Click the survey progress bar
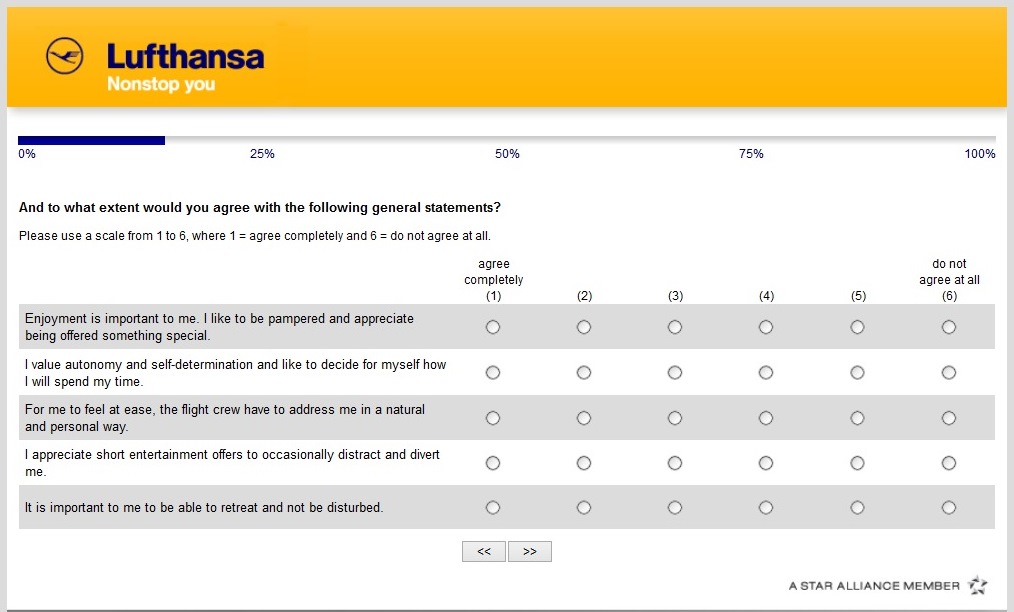This screenshot has height=612, width=1014. click(506, 140)
